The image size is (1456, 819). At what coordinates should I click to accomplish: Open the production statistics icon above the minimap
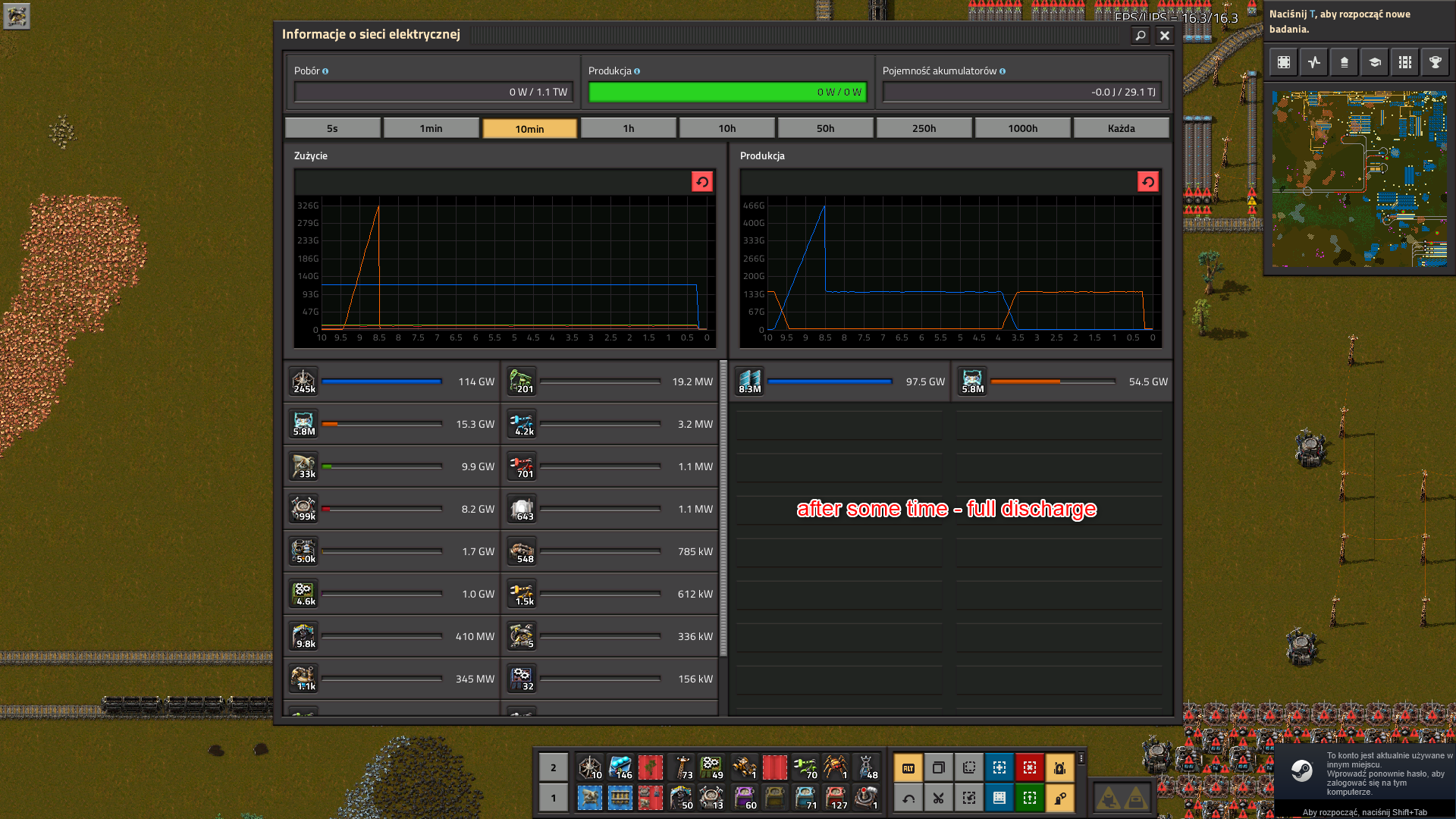pos(1314,62)
